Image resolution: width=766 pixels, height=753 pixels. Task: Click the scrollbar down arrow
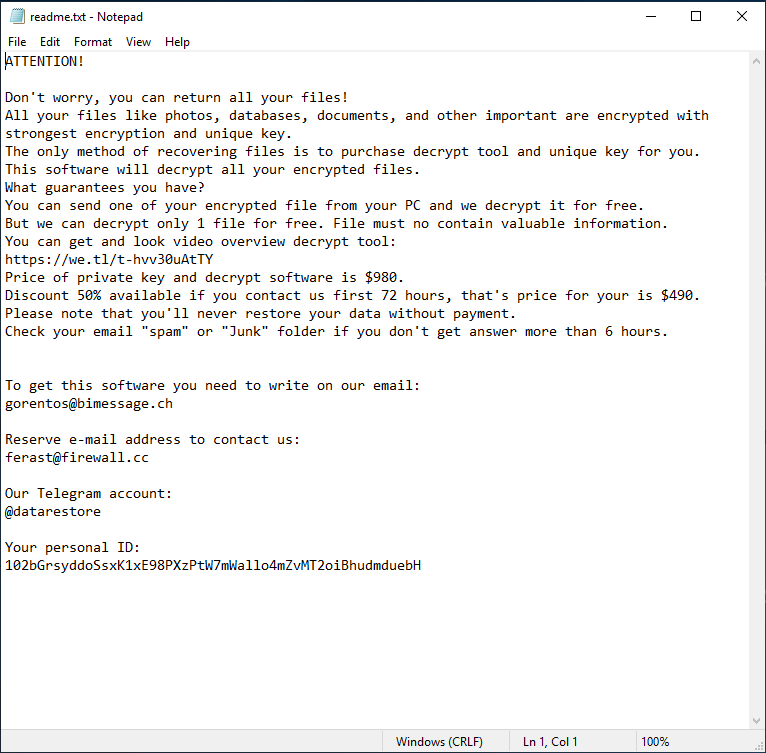(x=756, y=721)
